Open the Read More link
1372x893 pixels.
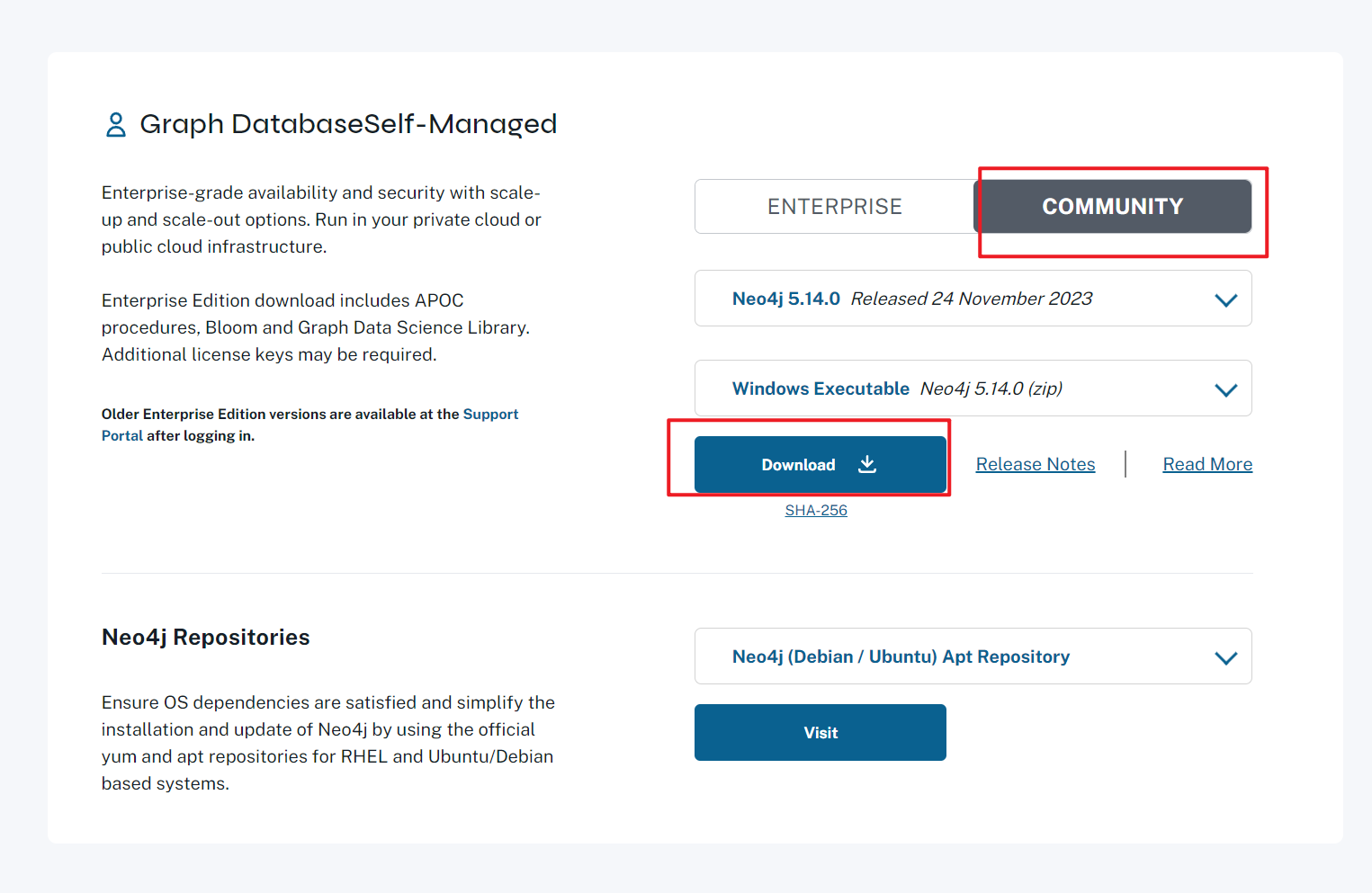point(1207,464)
